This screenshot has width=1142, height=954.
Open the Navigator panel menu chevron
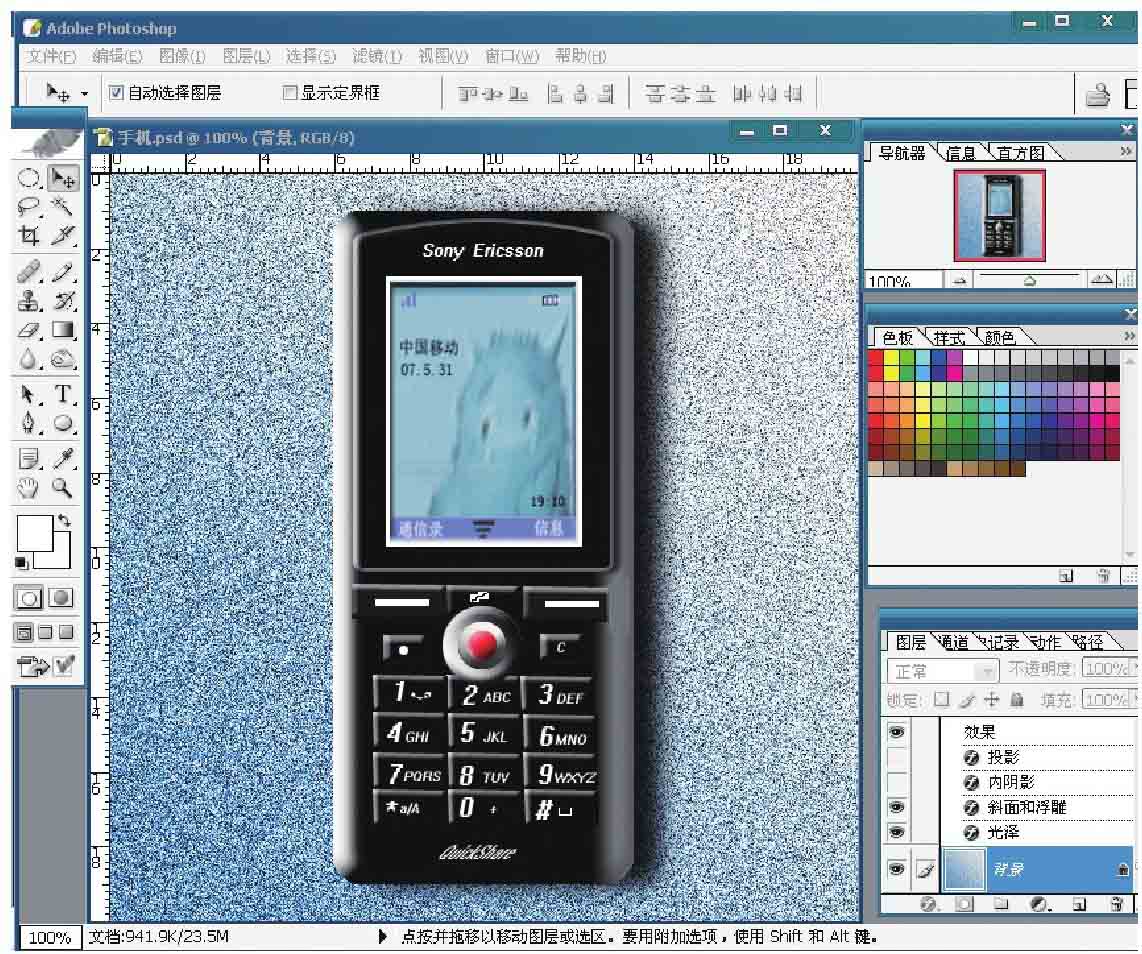(x=1126, y=151)
